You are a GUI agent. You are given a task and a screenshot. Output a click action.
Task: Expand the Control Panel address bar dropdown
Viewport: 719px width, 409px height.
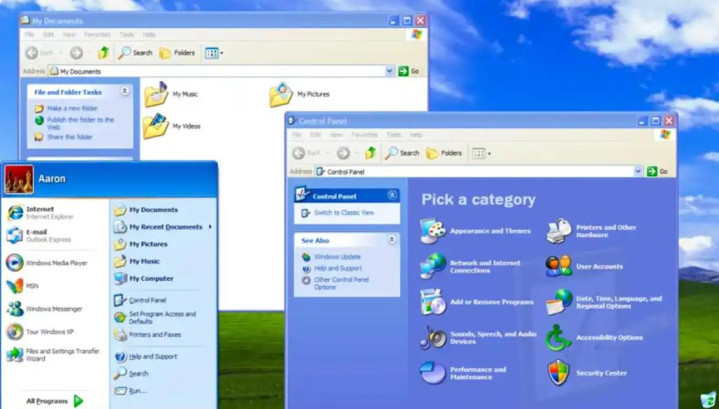[x=638, y=171]
